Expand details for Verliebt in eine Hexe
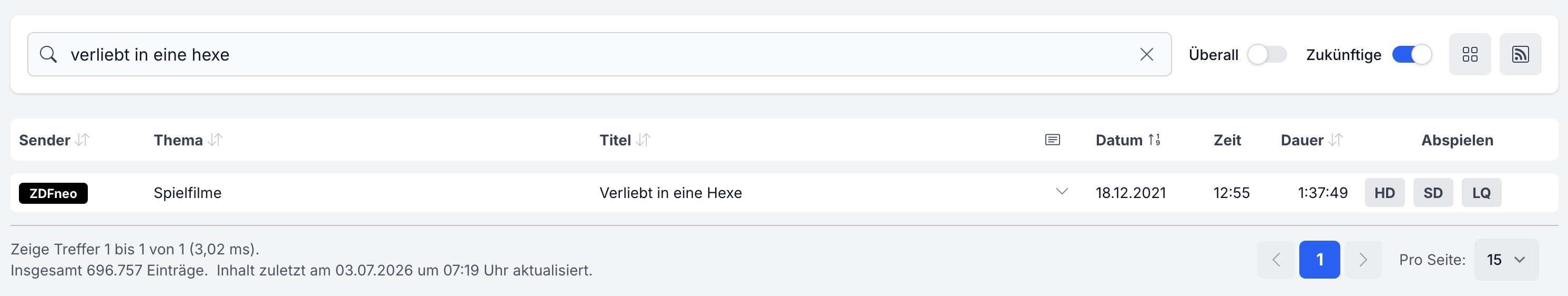 click(x=1062, y=192)
